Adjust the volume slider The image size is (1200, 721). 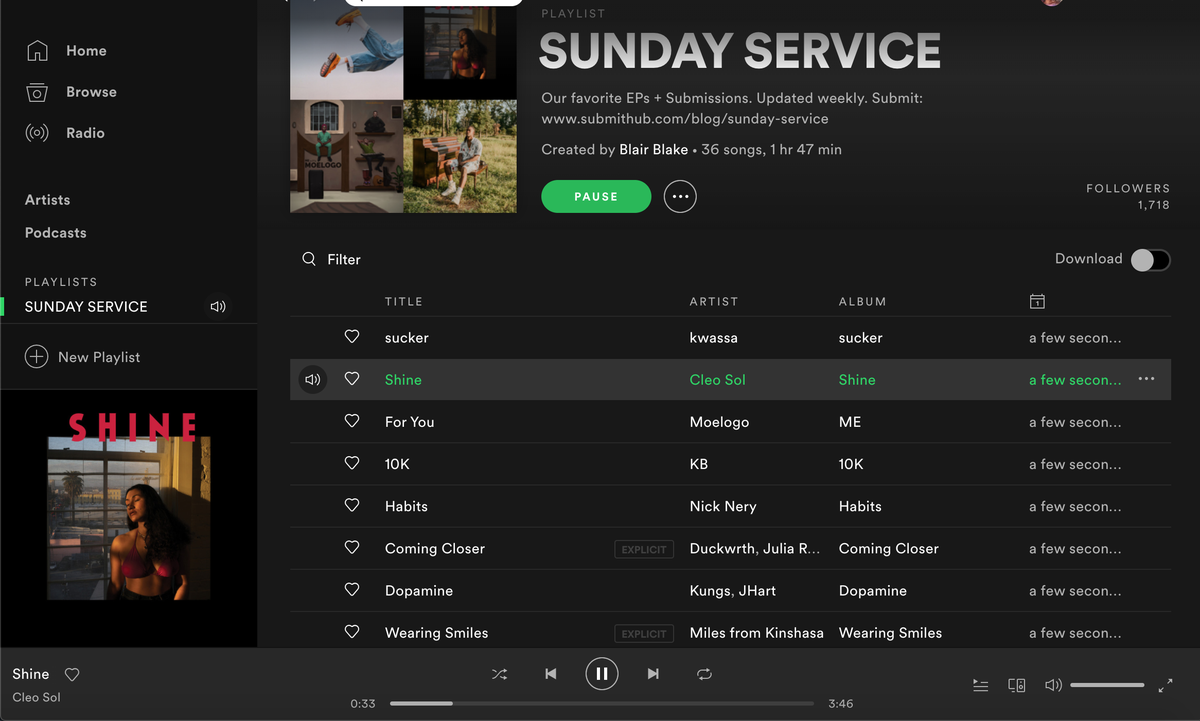tap(1107, 685)
